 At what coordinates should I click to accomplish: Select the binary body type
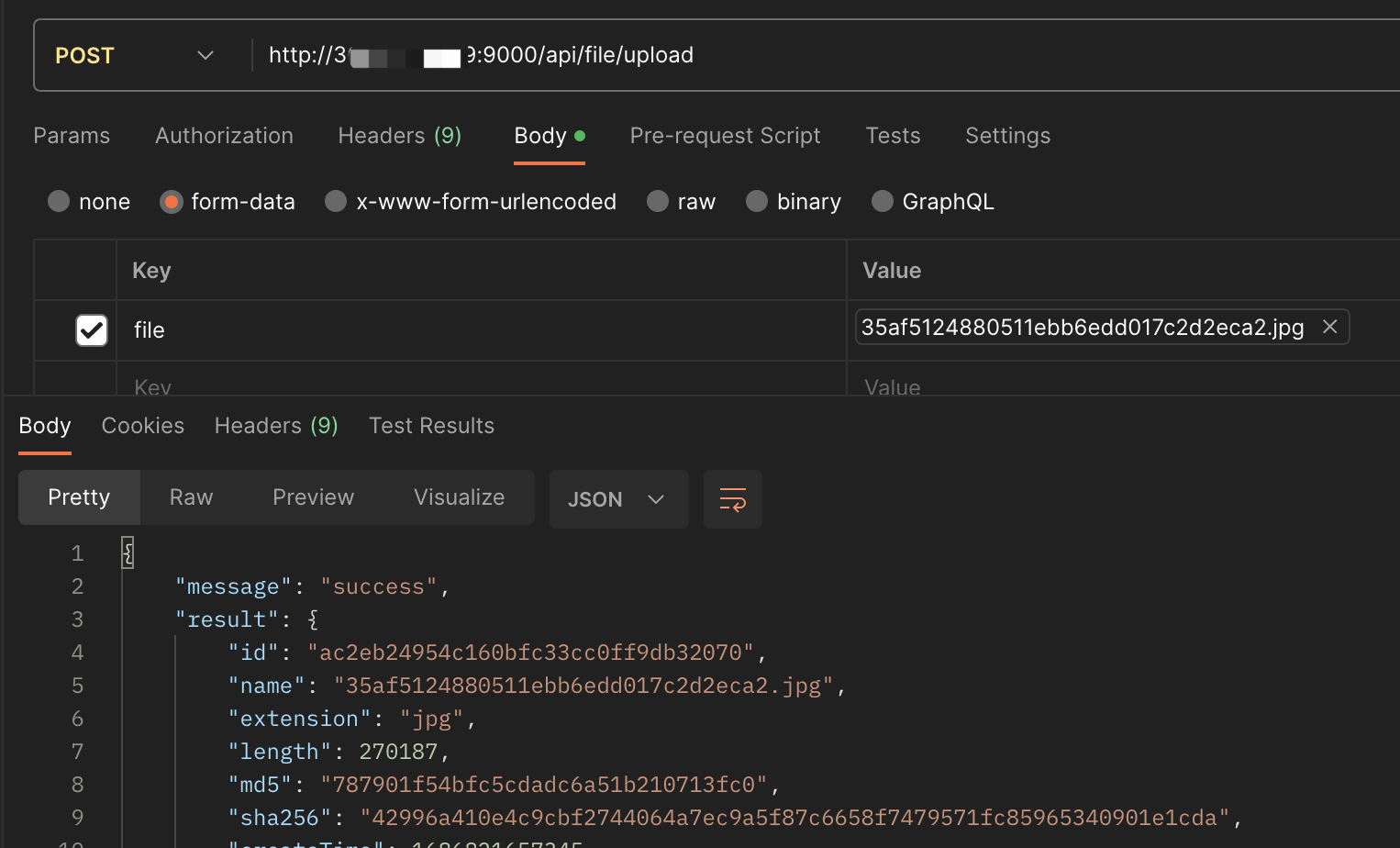(x=756, y=201)
